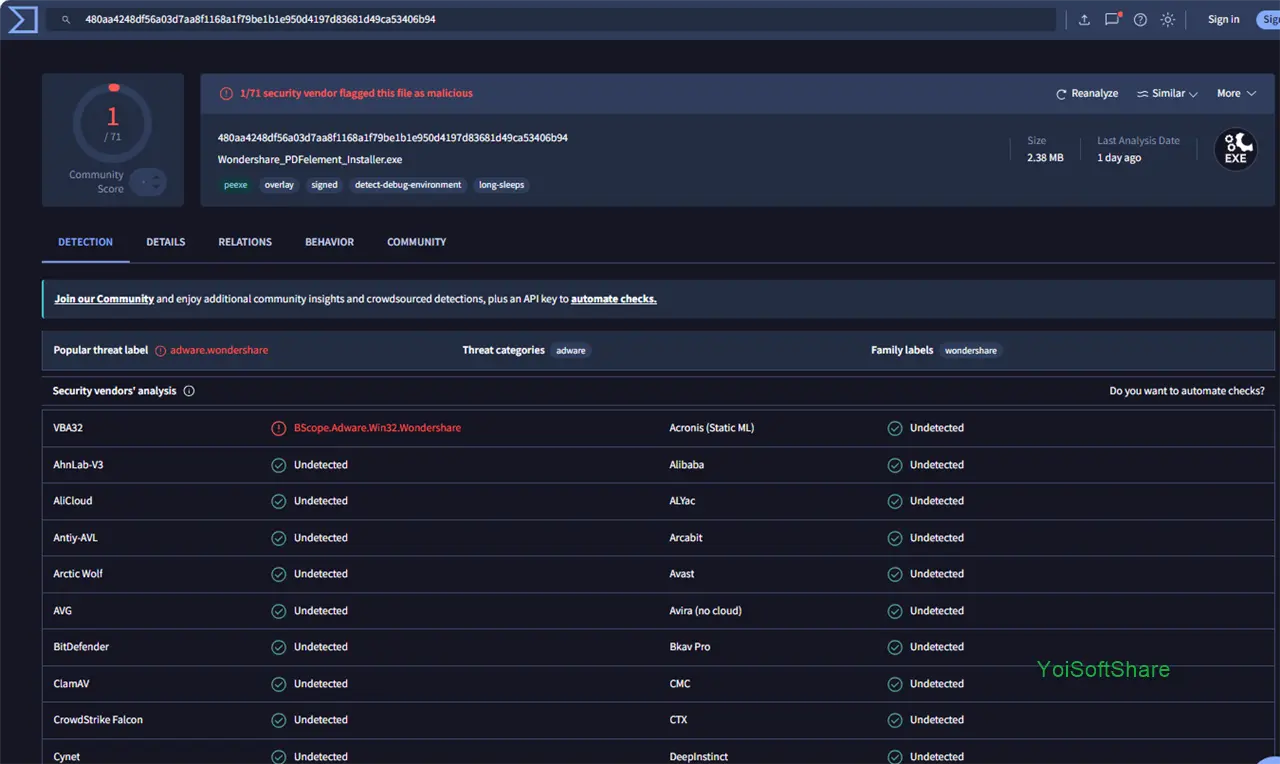Viewport: 1280px width, 764px height.
Task: Click the CTX undetected checkmark icon
Action: click(895, 720)
